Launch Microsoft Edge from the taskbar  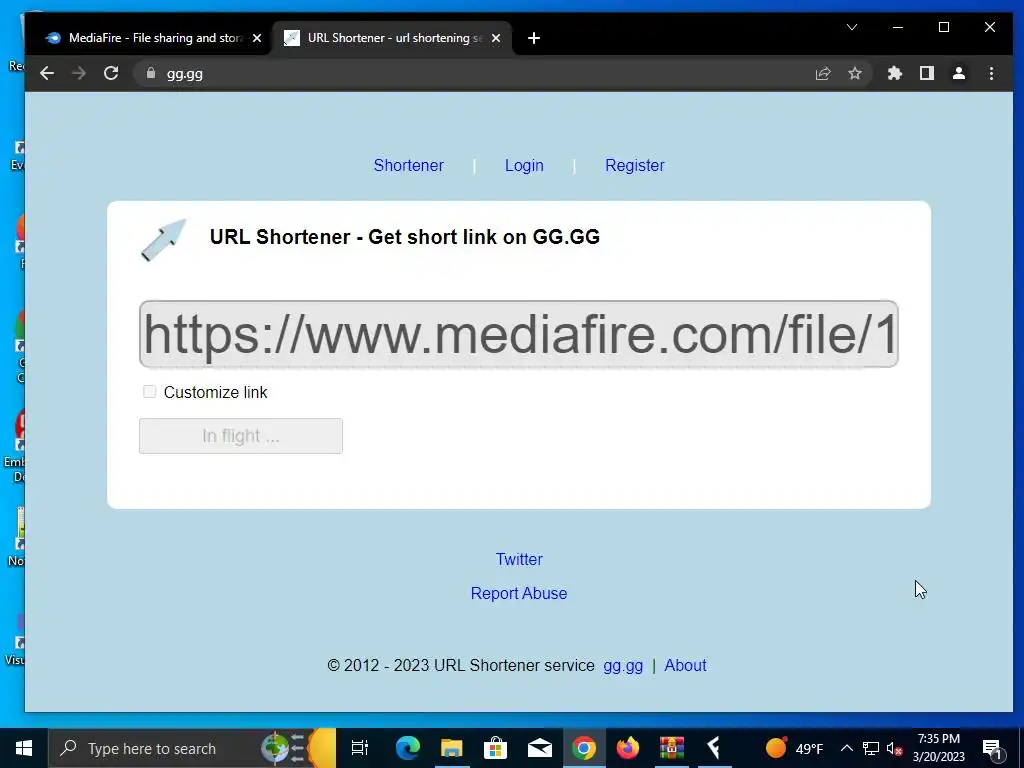408,748
